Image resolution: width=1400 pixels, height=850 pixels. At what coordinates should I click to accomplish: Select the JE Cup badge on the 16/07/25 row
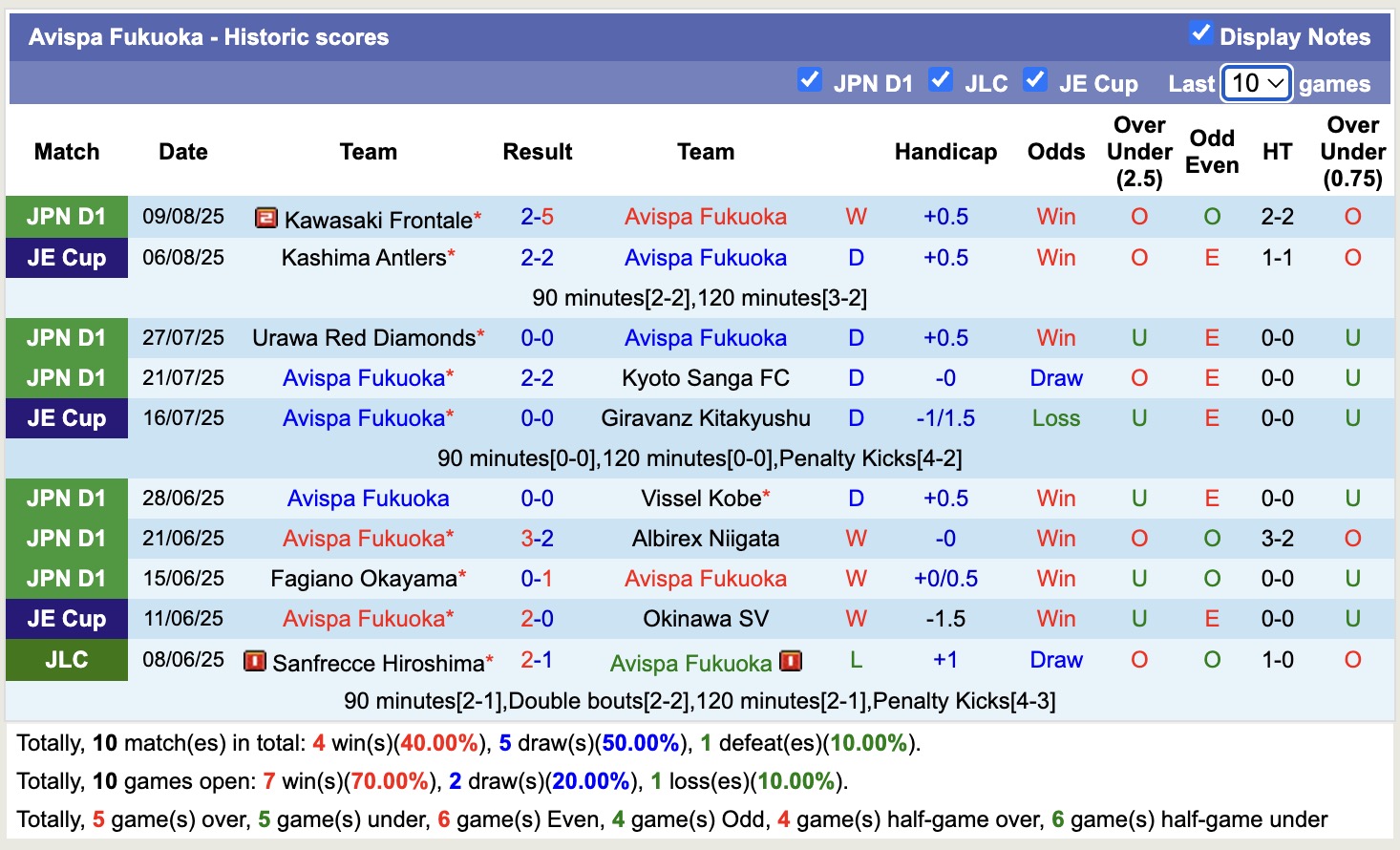(x=66, y=417)
